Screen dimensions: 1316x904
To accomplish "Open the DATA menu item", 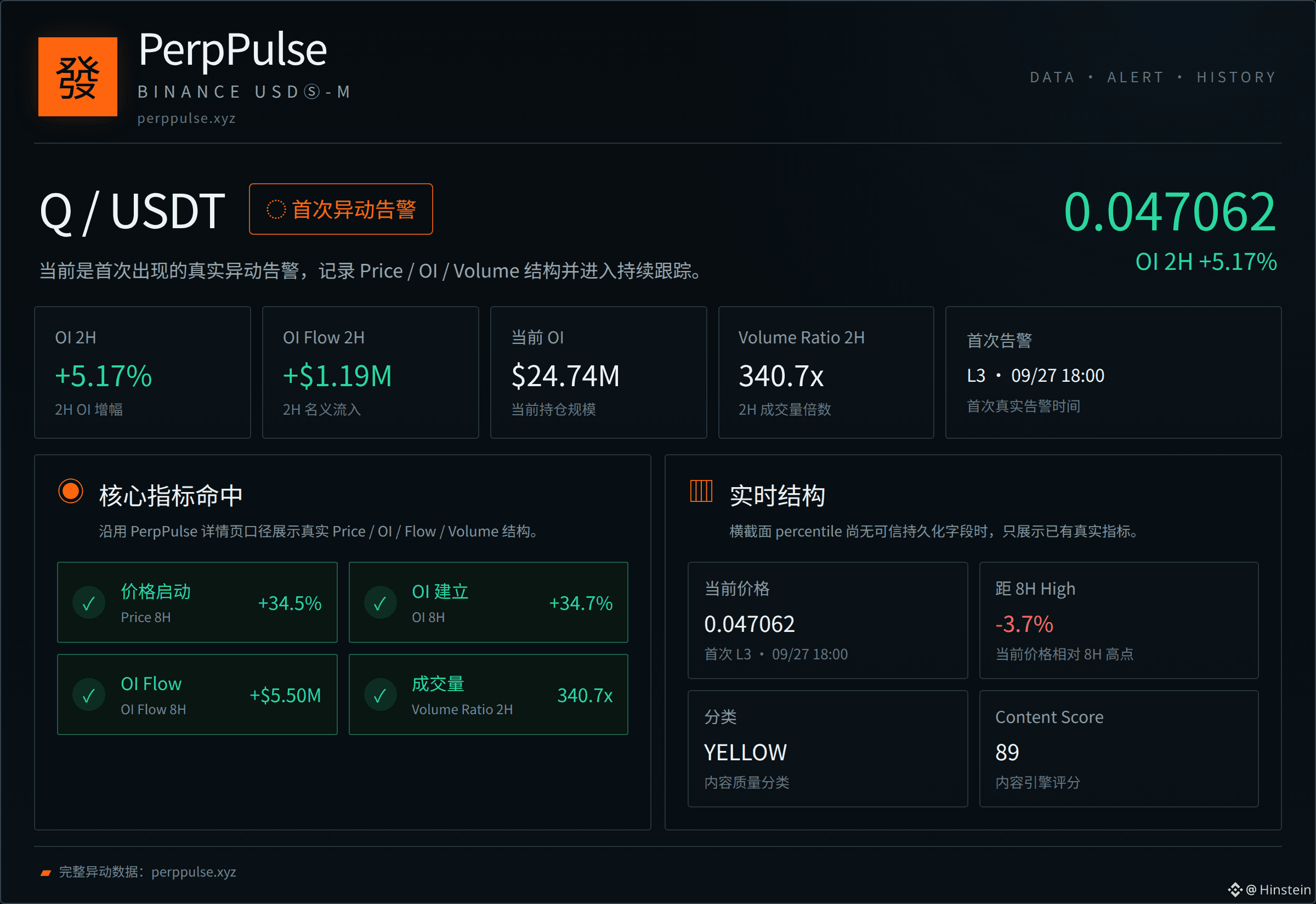I will coord(1052,77).
